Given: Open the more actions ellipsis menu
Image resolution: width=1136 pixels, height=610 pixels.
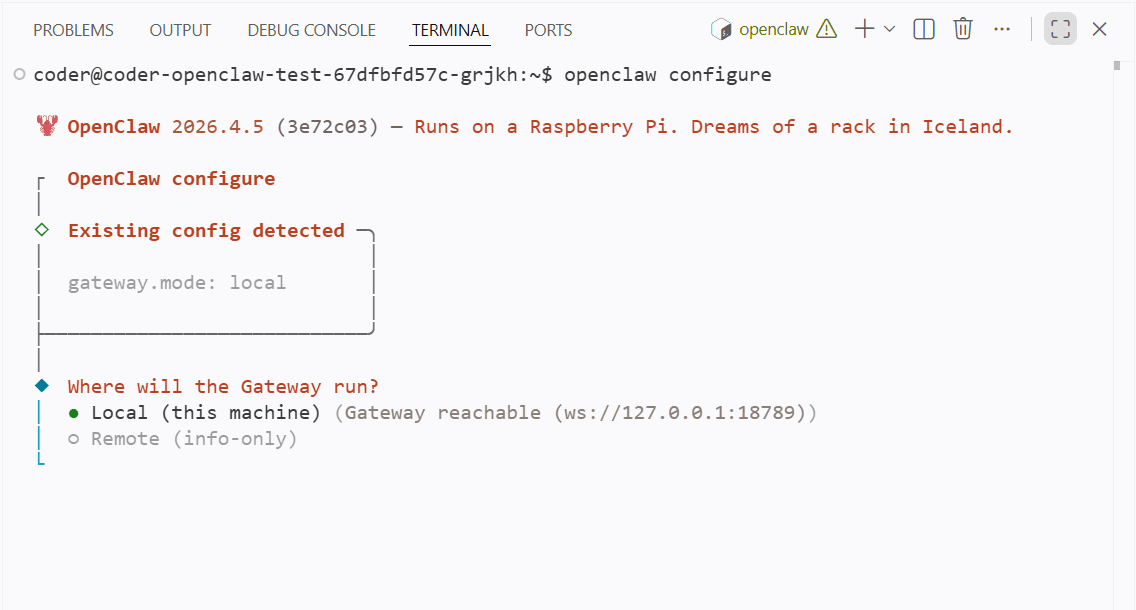Looking at the screenshot, I should coord(1002,29).
